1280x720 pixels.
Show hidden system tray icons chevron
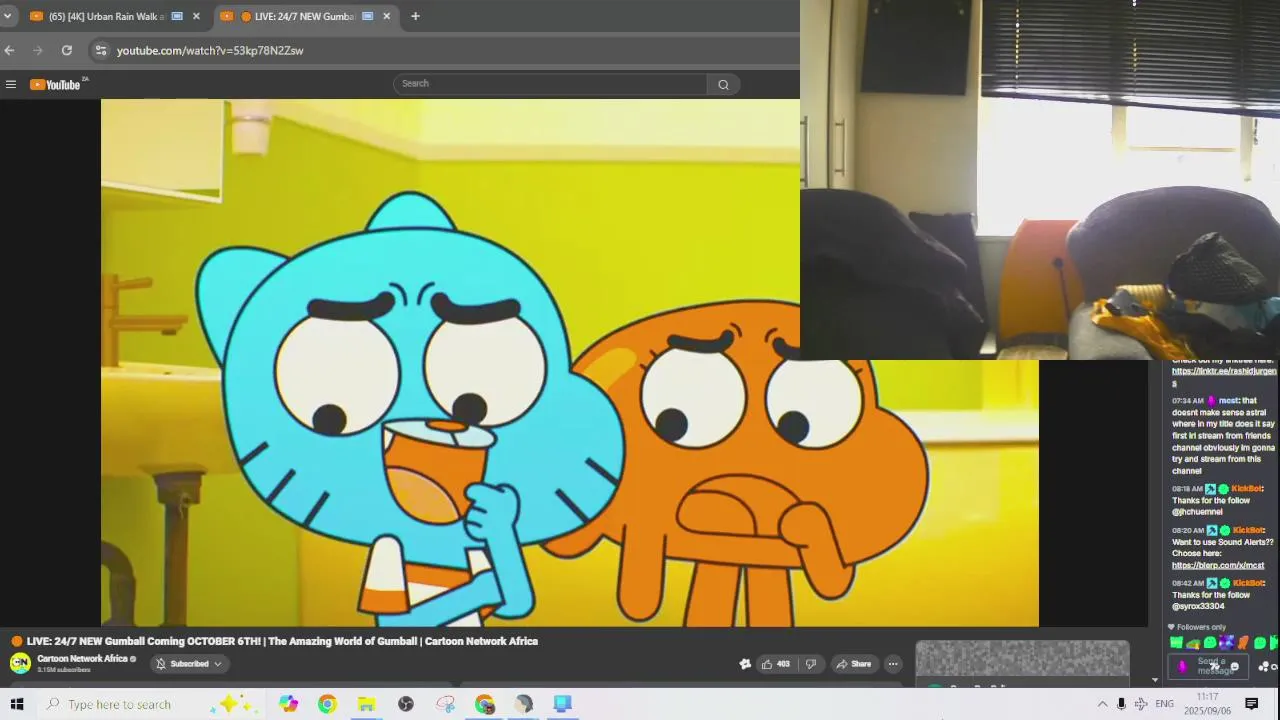(1102, 704)
